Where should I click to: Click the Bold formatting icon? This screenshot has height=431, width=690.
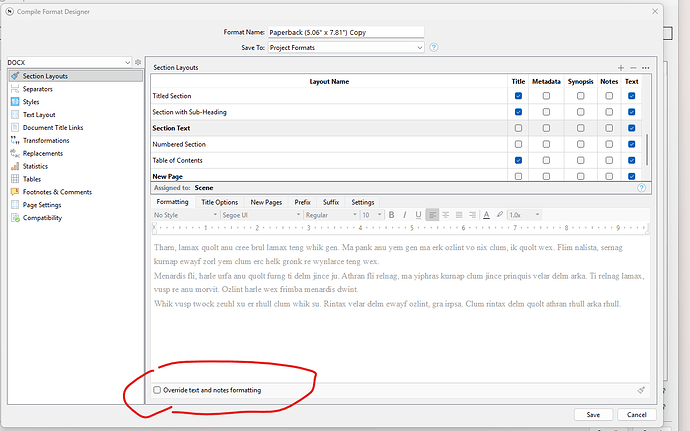[391, 215]
